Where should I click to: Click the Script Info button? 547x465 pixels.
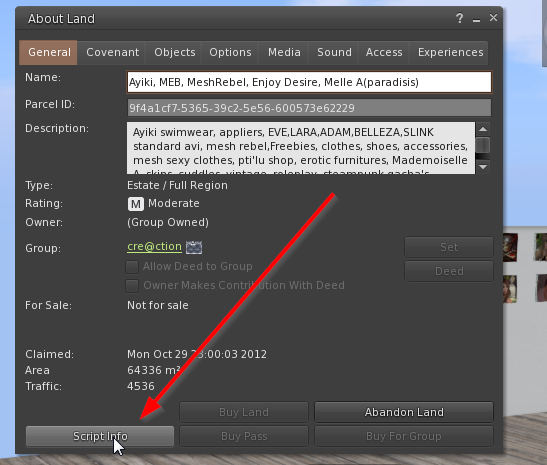pyautogui.click(x=100, y=436)
